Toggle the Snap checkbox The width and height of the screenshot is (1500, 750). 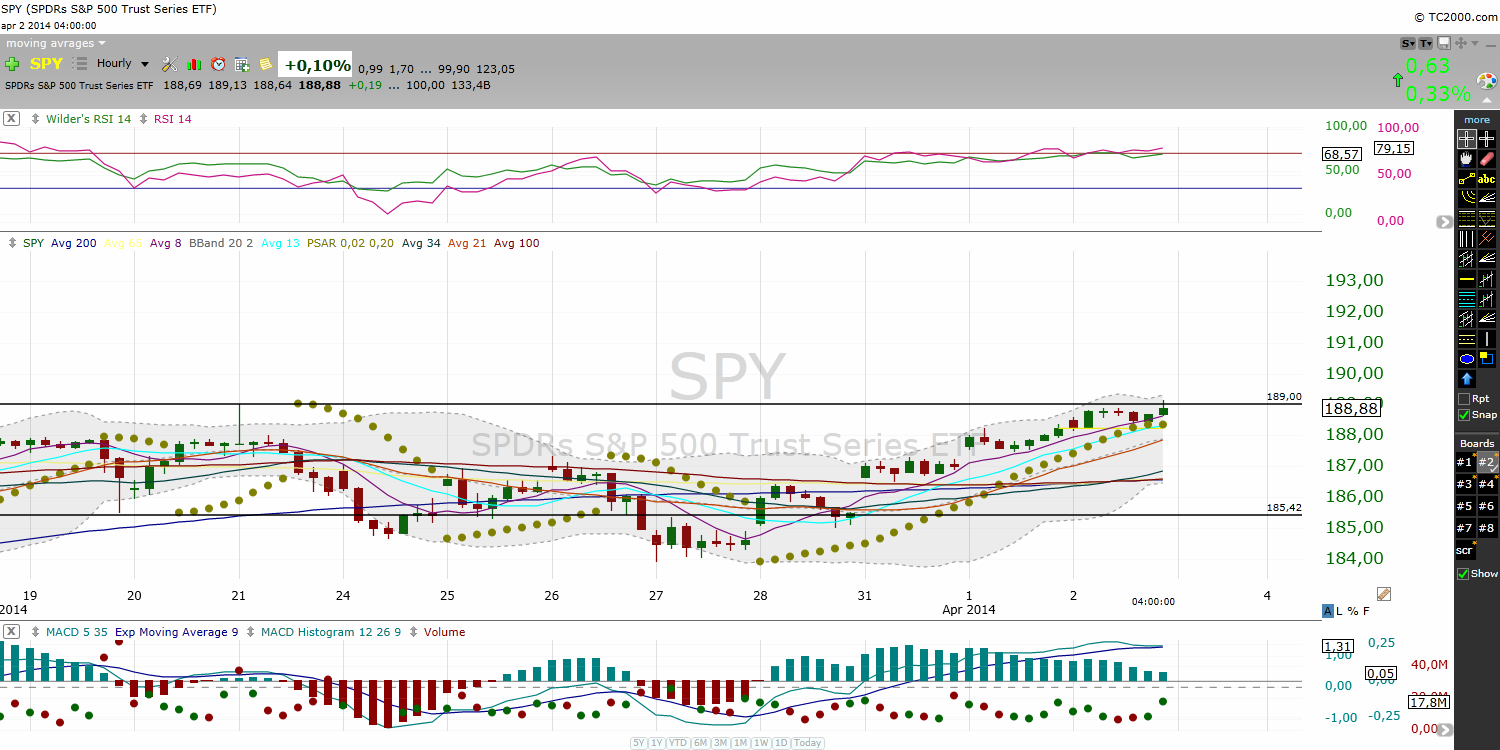click(x=1465, y=415)
